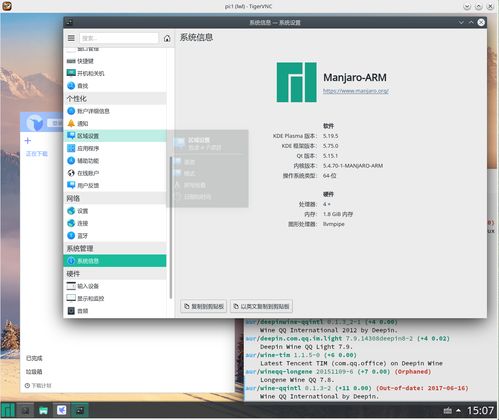Click the 系统信息 page title

196,37
